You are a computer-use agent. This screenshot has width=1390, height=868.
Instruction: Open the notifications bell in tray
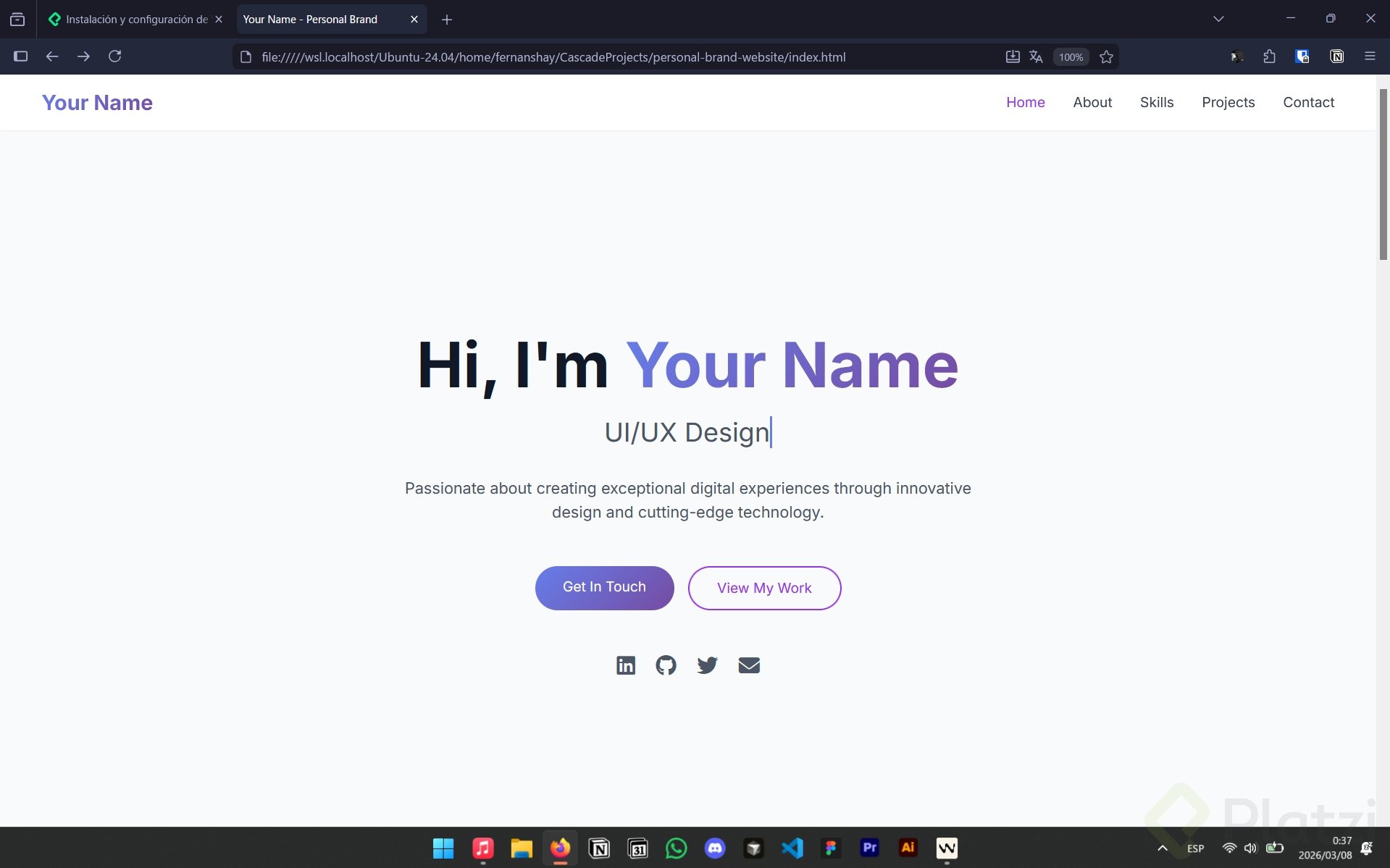point(1367,848)
